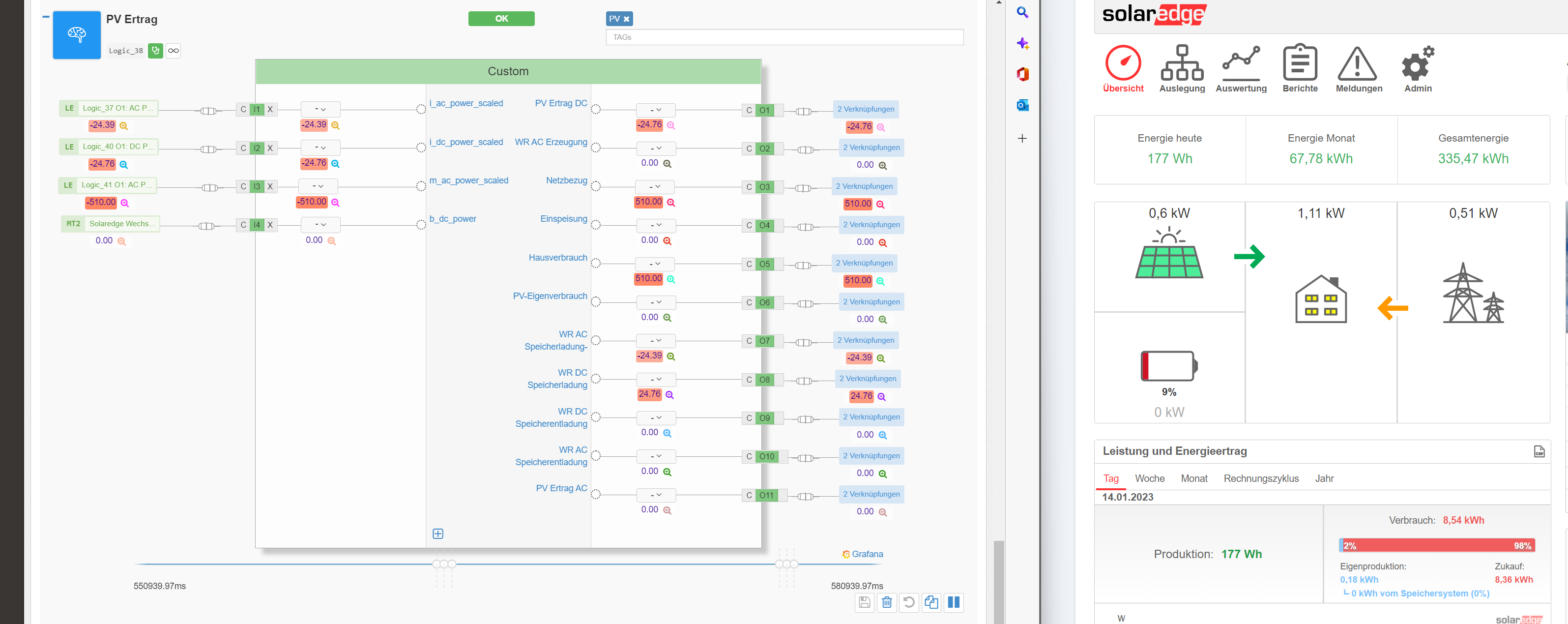
Task: Open the Grafana link
Action: pos(863,554)
